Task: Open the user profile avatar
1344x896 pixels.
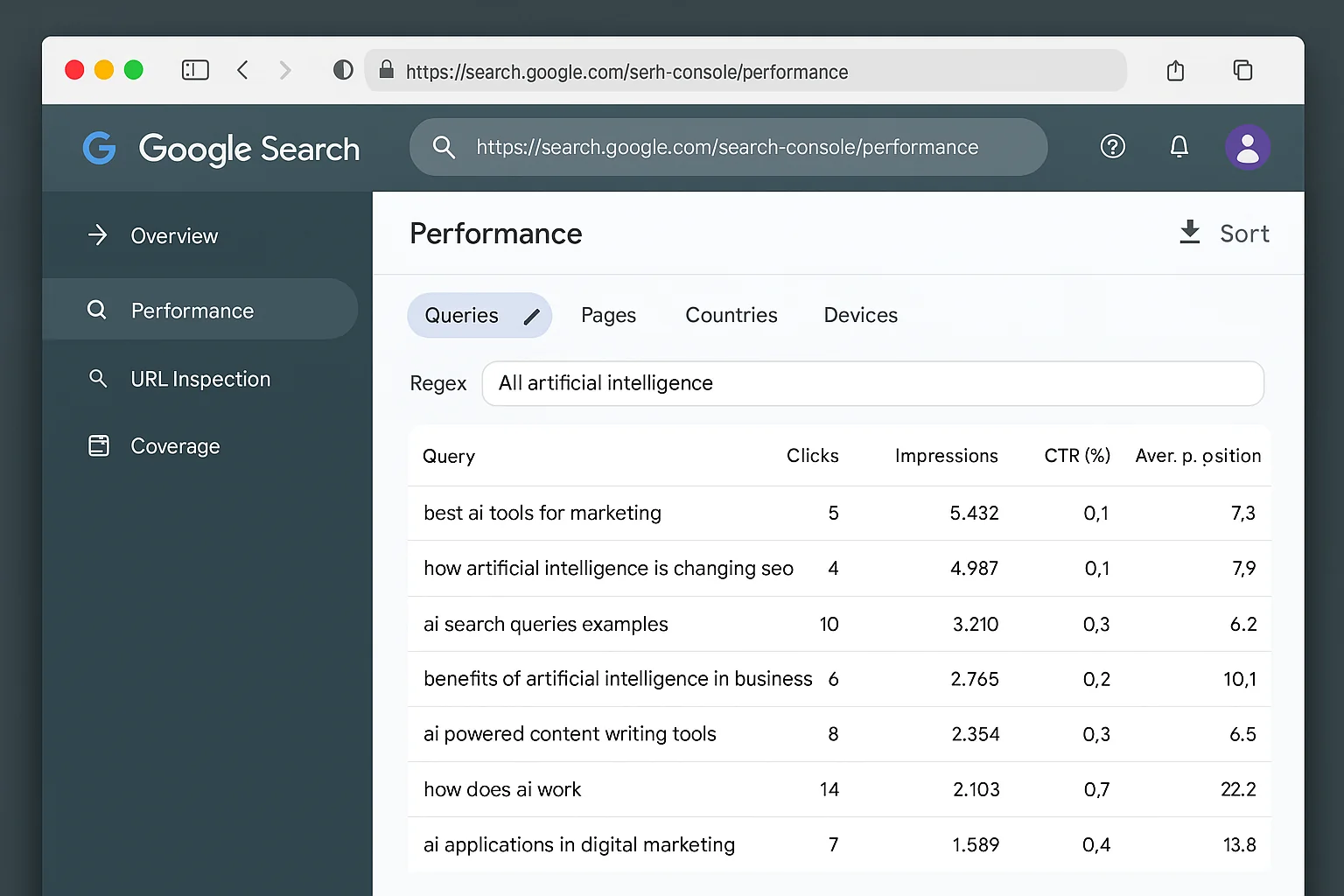Action: [x=1248, y=147]
